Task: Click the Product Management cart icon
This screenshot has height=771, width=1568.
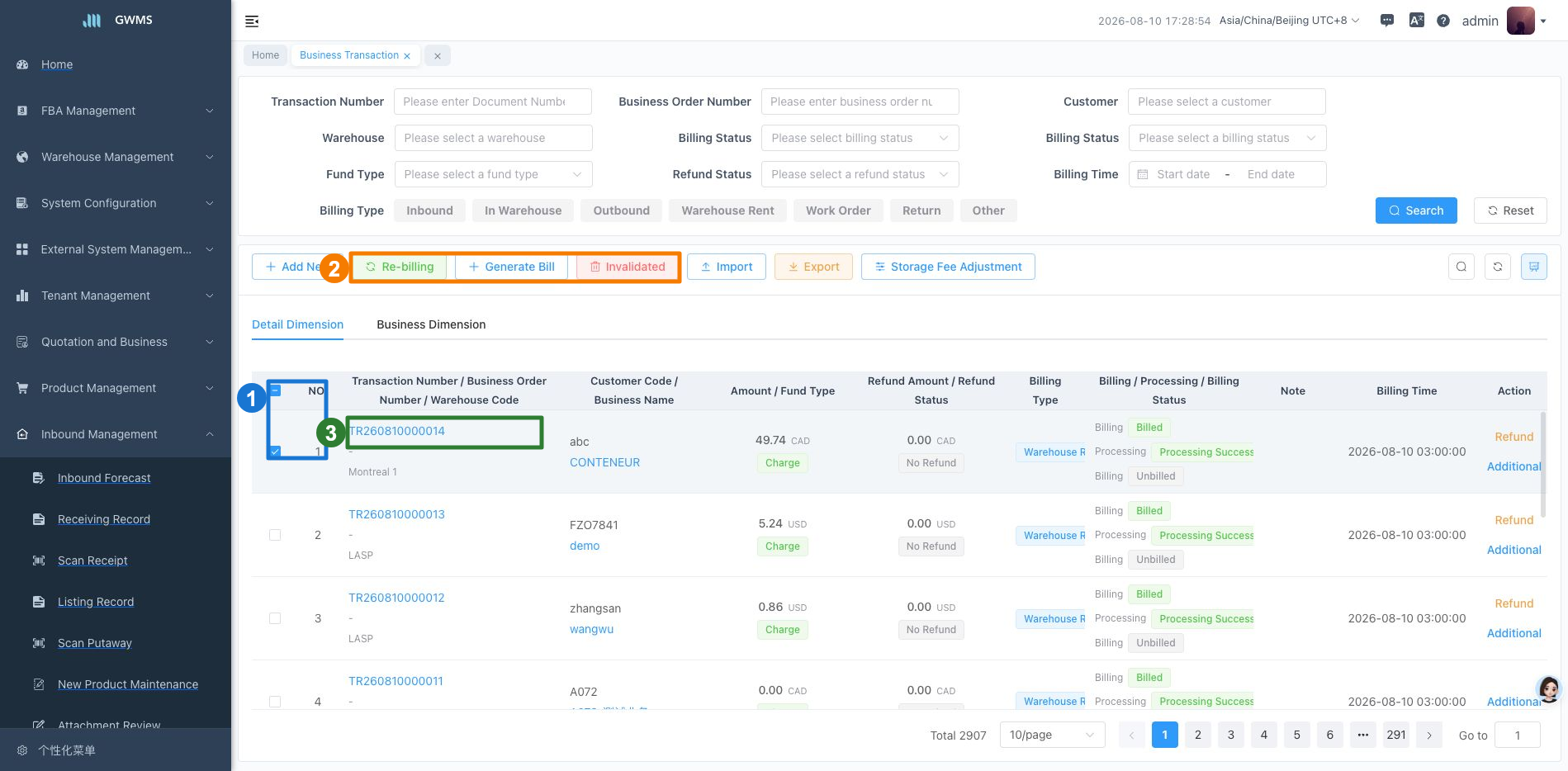Action: [22, 388]
